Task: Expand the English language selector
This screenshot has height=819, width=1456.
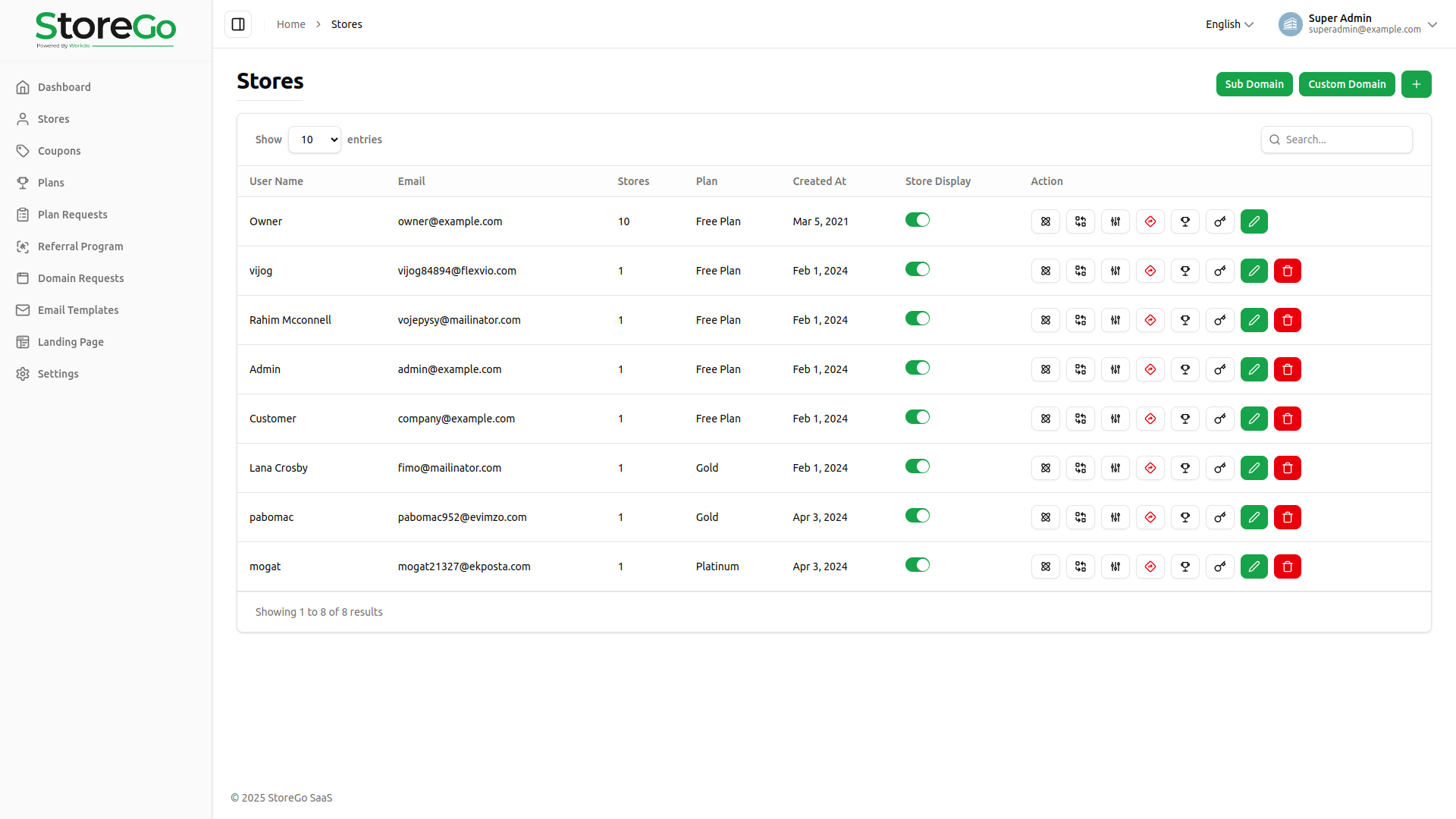Action: (x=1228, y=24)
